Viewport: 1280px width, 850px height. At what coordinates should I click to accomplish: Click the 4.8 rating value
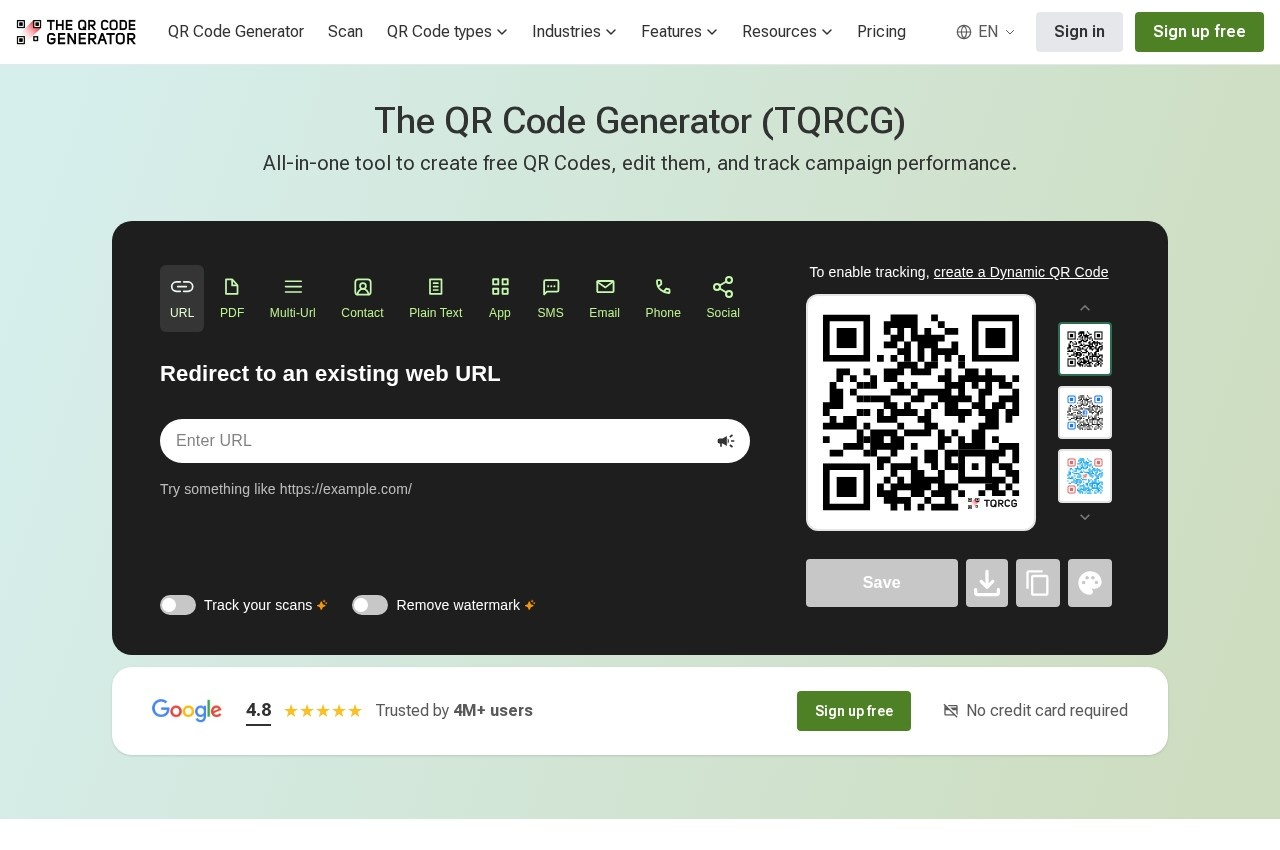point(258,711)
